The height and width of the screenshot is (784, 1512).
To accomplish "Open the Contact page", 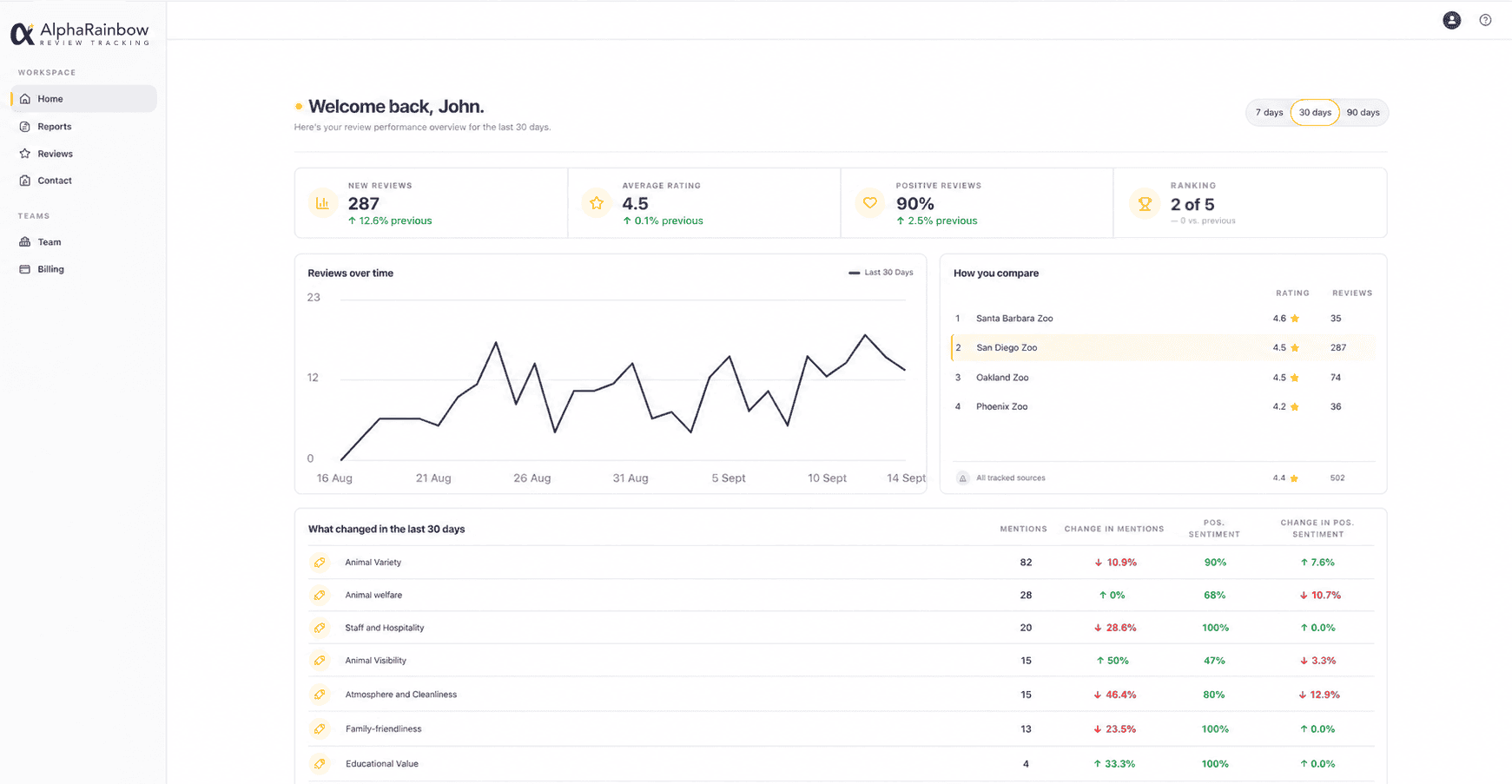I will click(x=83, y=181).
